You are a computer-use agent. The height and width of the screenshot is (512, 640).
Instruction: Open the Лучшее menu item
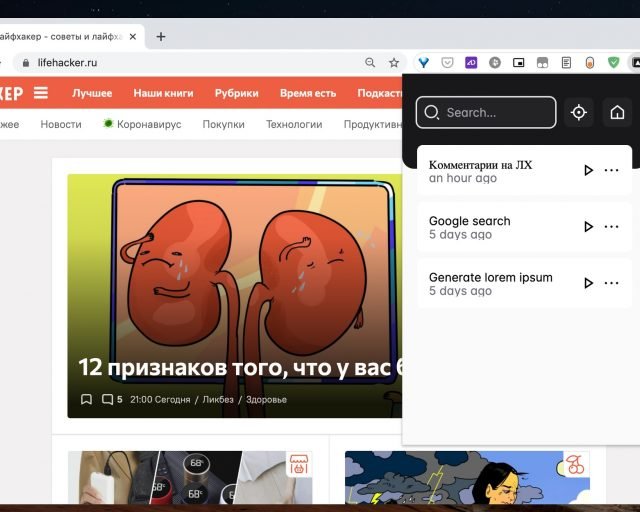pos(92,93)
